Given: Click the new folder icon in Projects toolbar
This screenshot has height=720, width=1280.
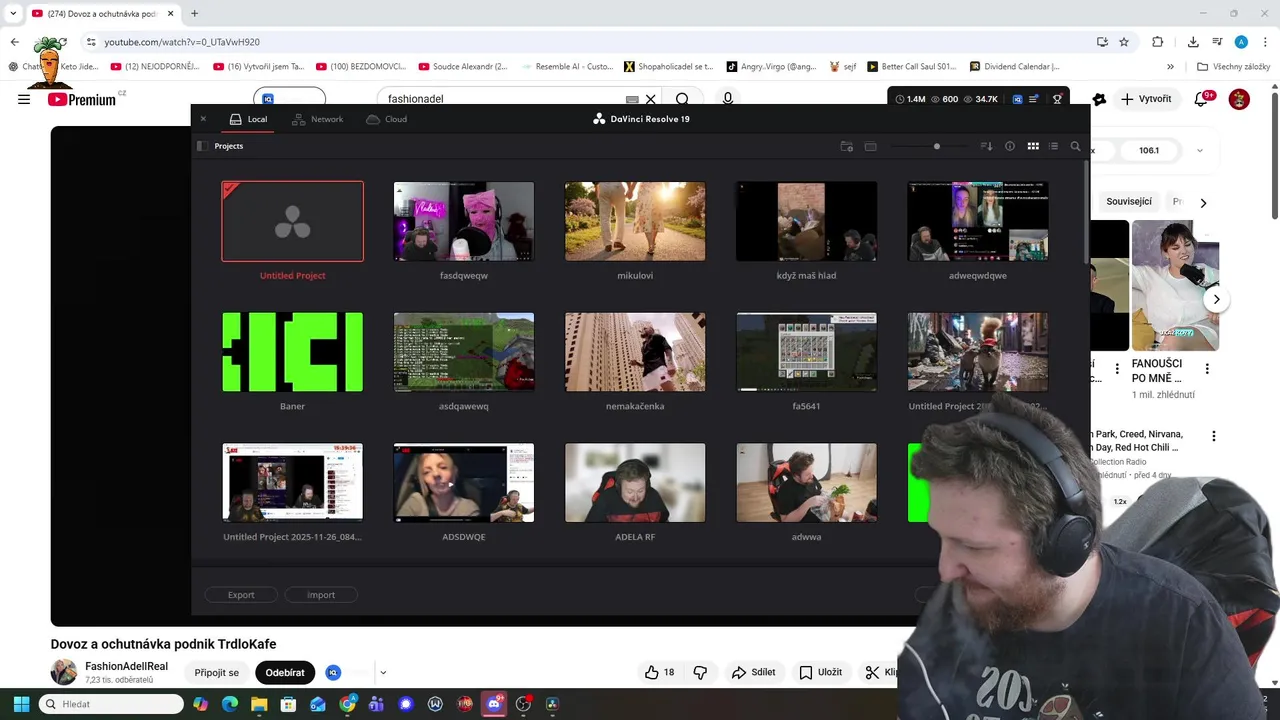Looking at the screenshot, I should (846, 146).
